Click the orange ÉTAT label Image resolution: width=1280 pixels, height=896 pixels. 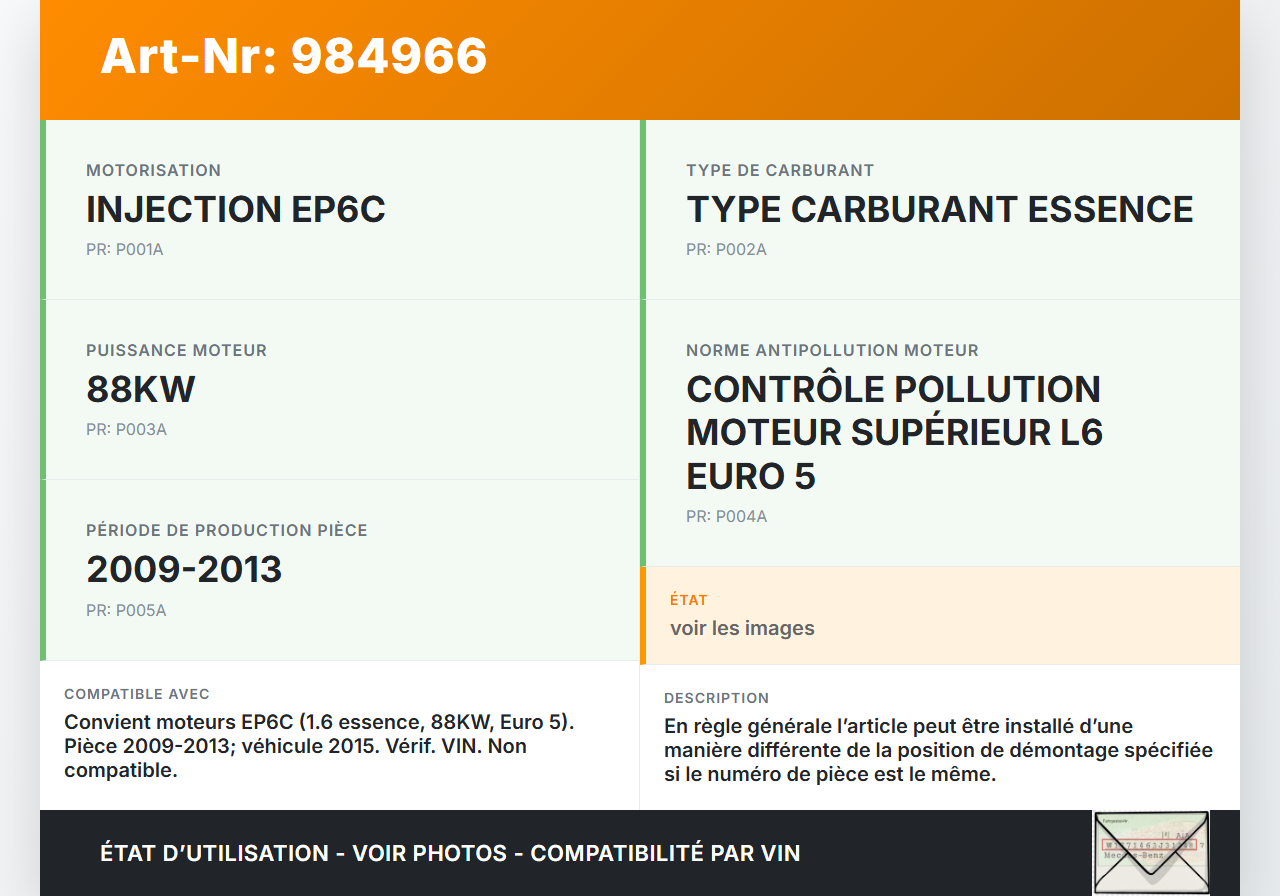689,600
